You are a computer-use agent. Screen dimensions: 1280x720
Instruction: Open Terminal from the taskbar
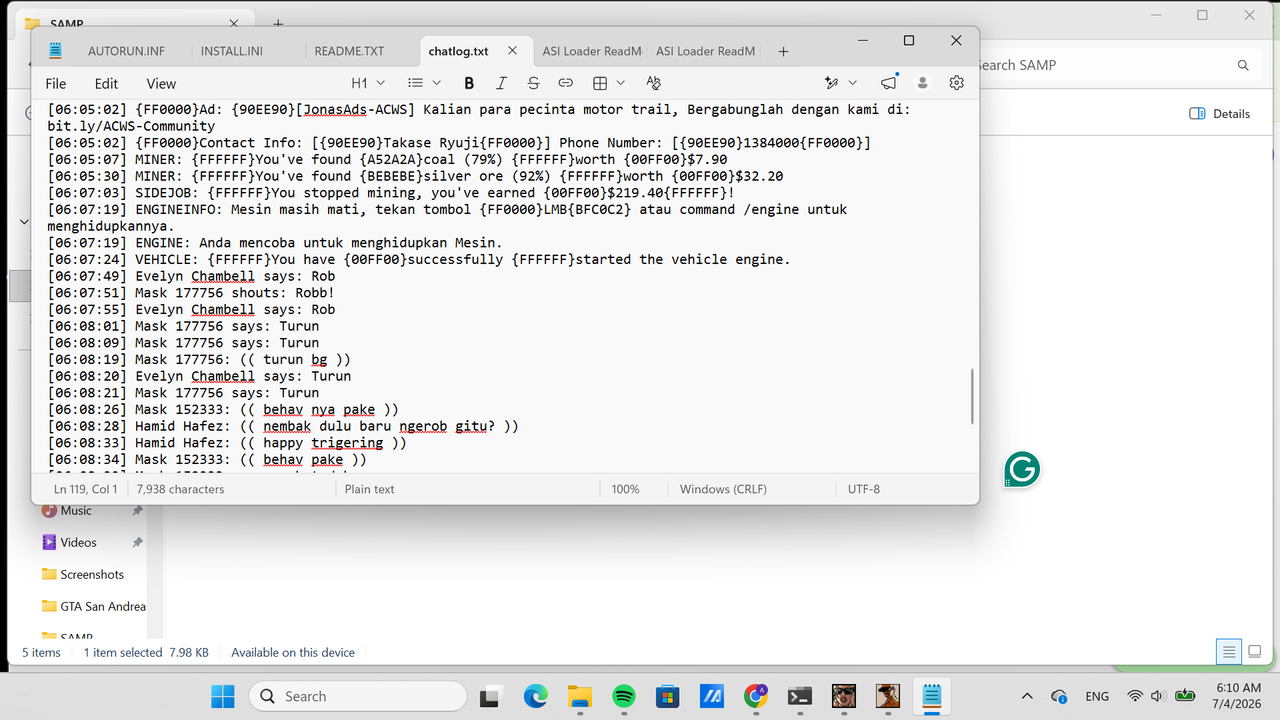click(x=799, y=696)
